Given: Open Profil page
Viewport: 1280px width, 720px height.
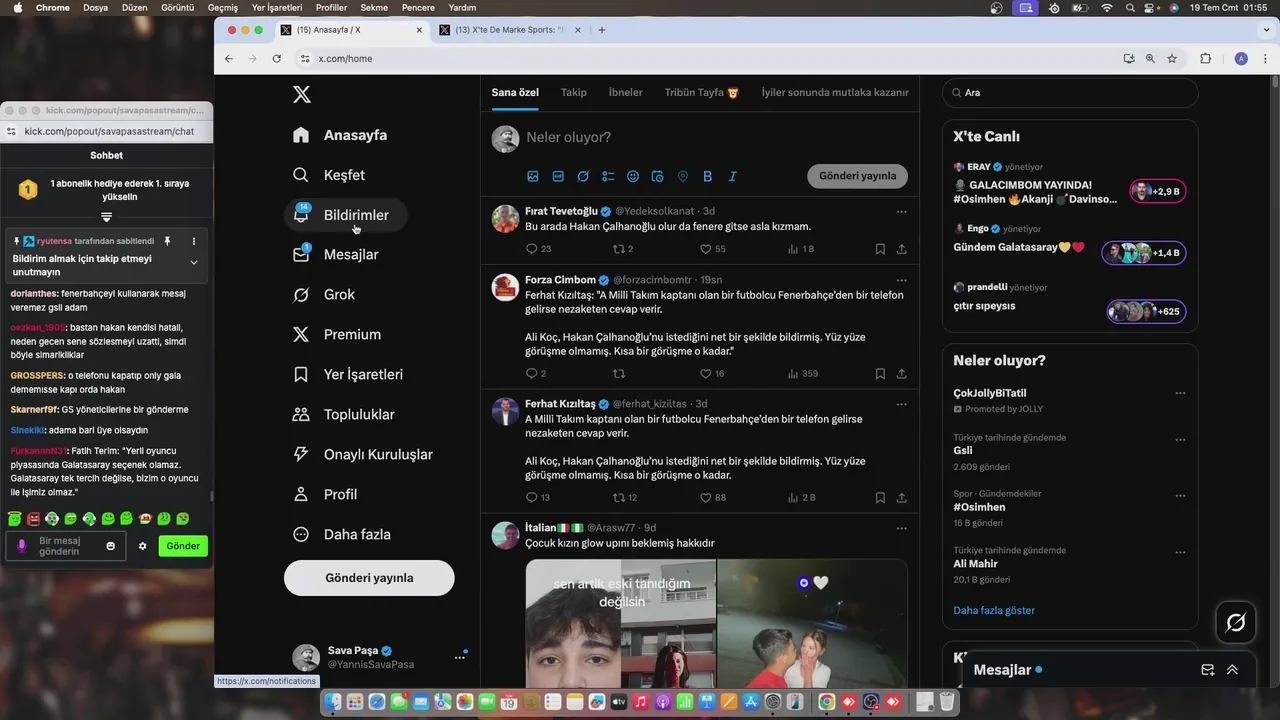Looking at the screenshot, I should 325,495.
